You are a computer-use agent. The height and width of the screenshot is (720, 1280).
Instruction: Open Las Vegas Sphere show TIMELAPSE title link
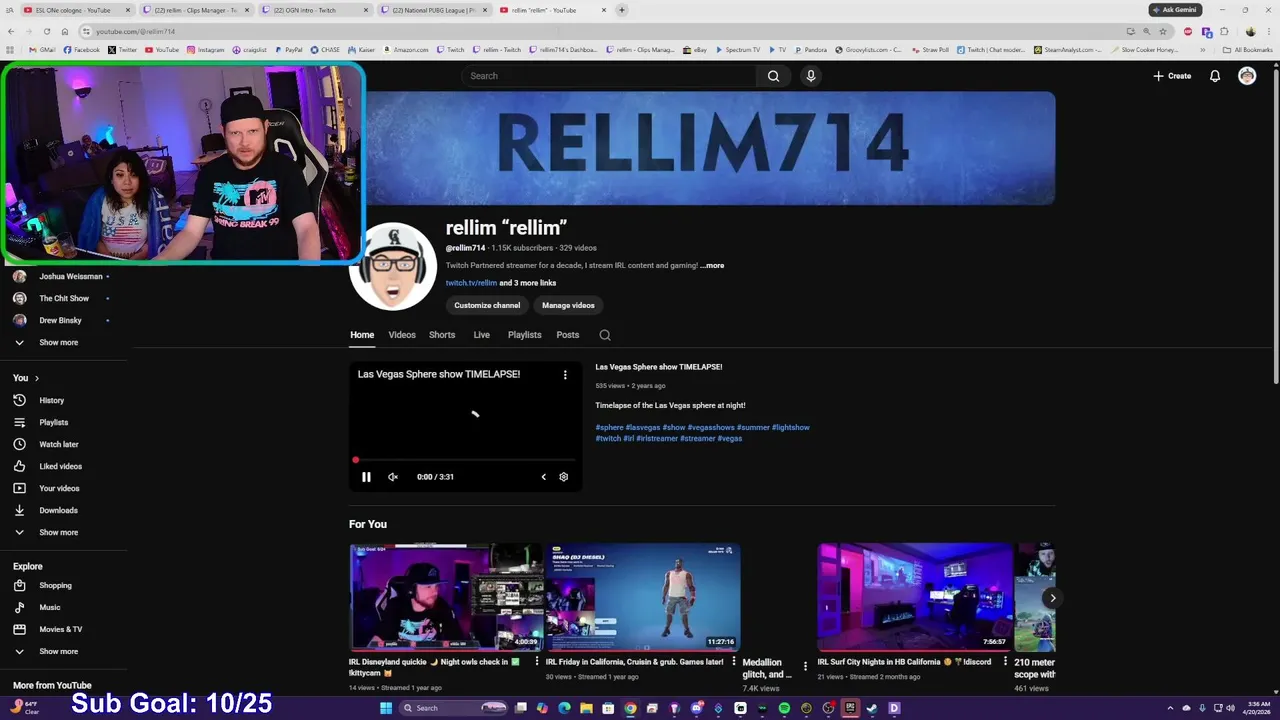pyautogui.click(x=659, y=367)
